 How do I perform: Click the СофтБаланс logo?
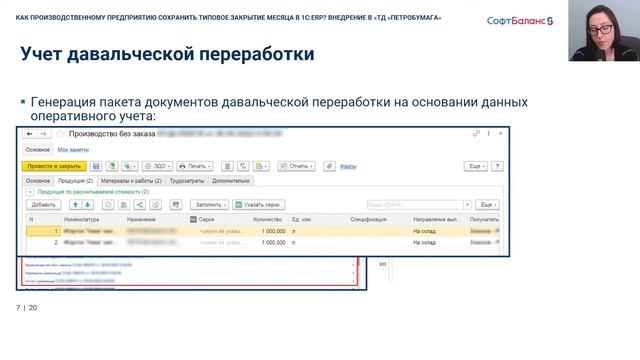pos(520,21)
